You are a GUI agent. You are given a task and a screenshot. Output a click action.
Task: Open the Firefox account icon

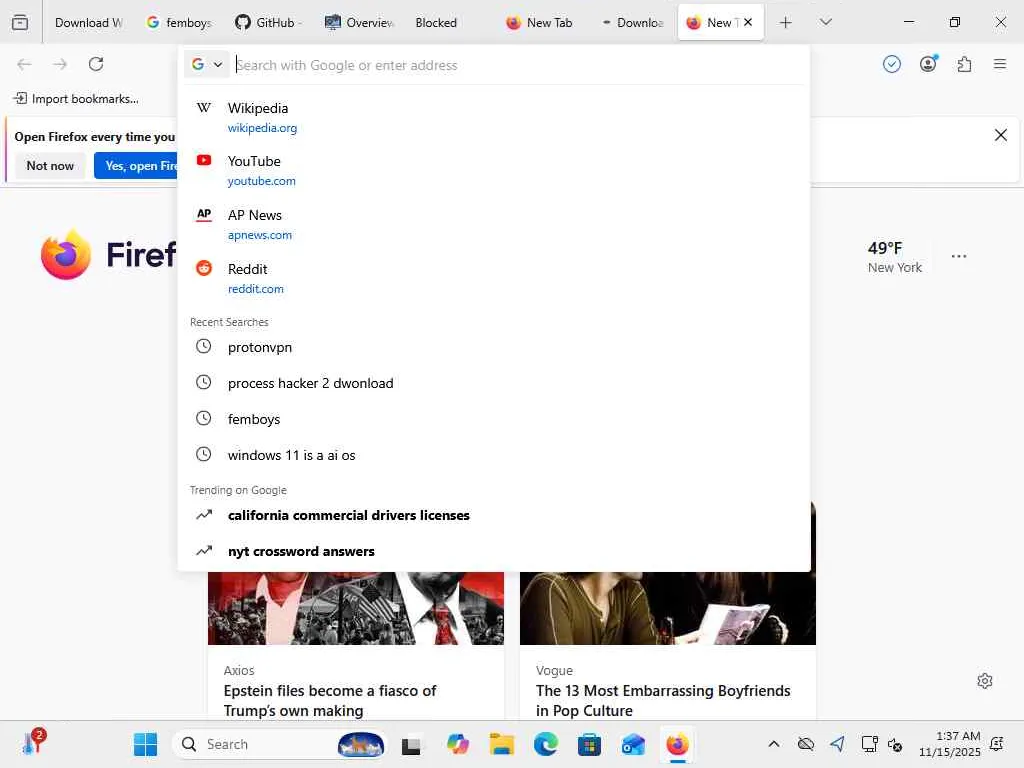[928, 64]
